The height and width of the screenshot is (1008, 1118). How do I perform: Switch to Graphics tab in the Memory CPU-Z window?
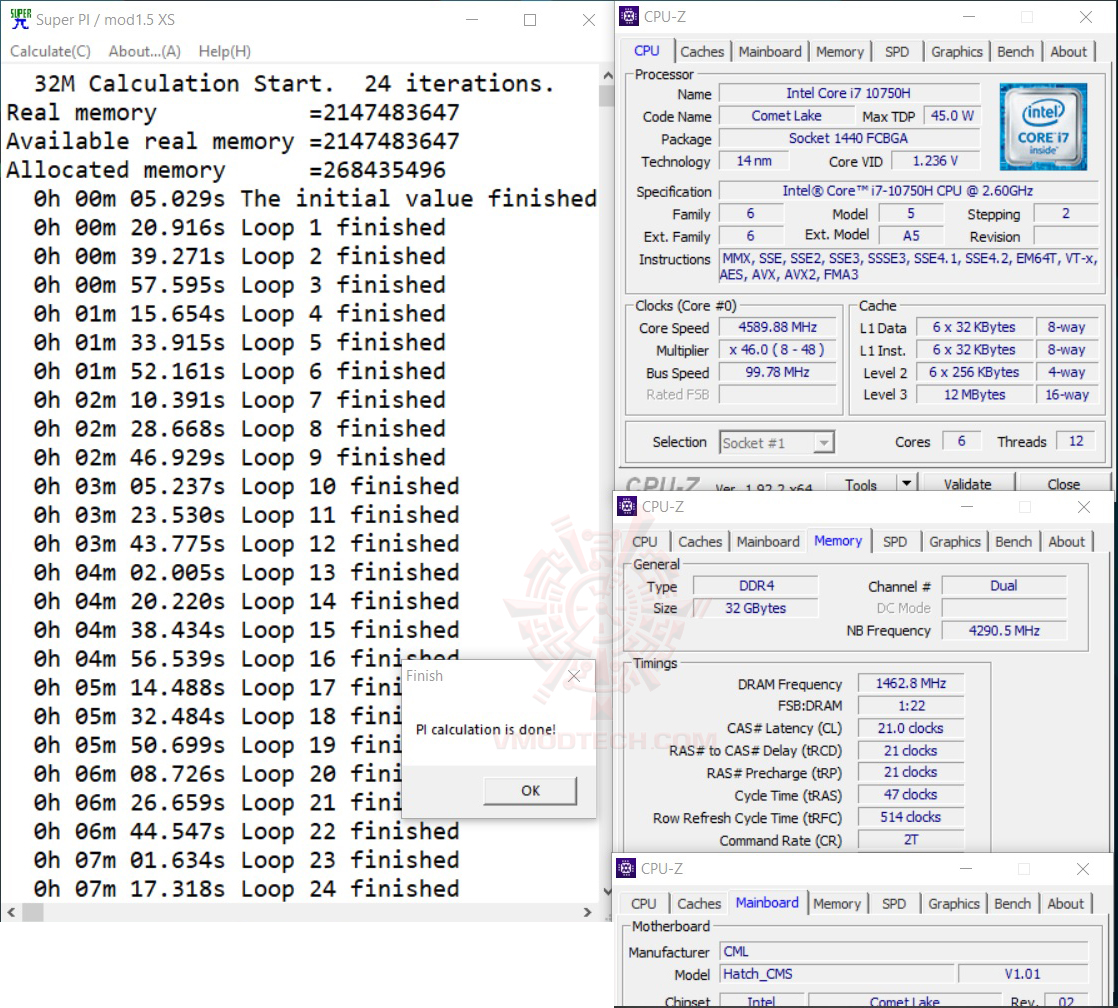coord(954,542)
